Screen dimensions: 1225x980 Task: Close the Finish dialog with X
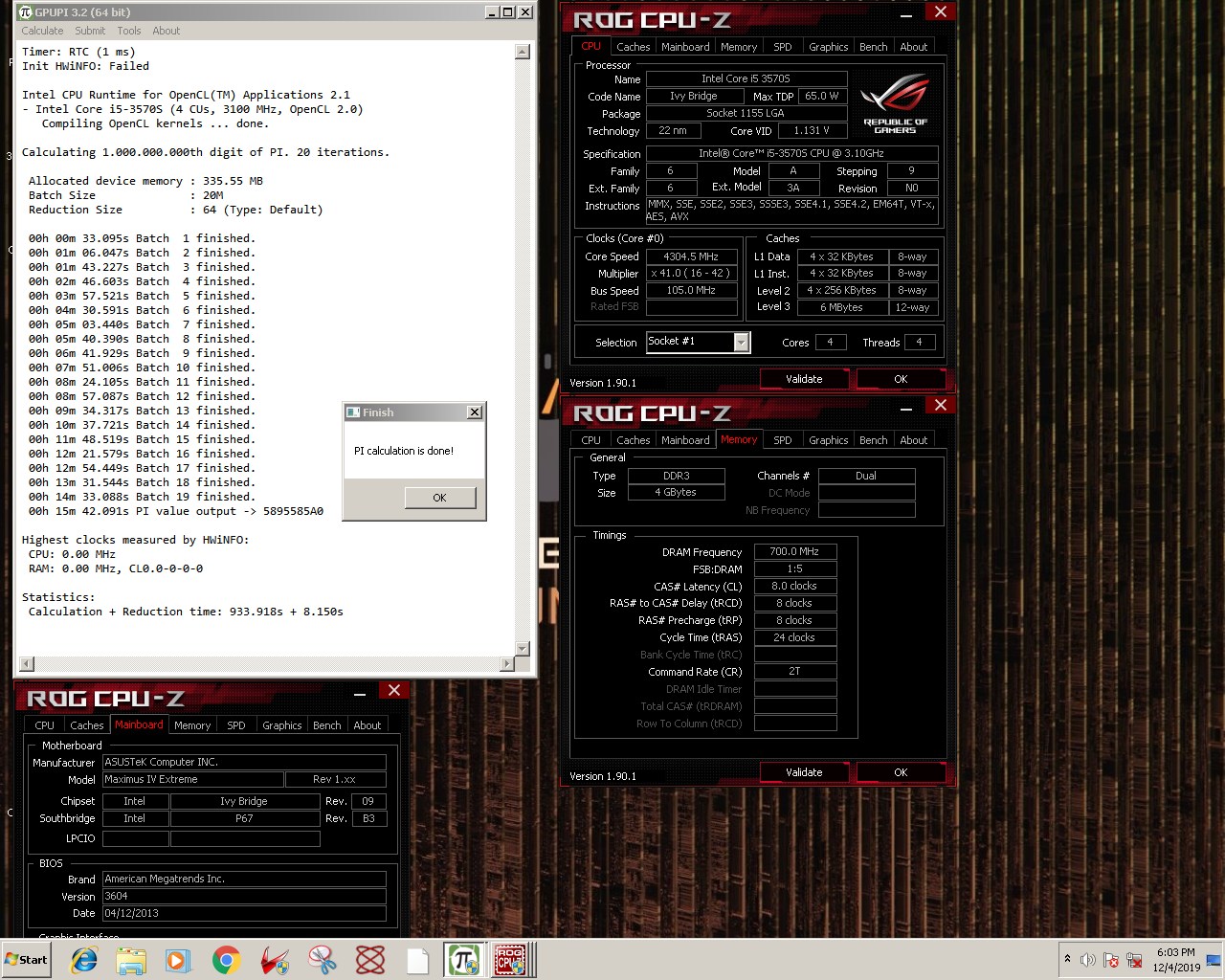[x=474, y=412]
